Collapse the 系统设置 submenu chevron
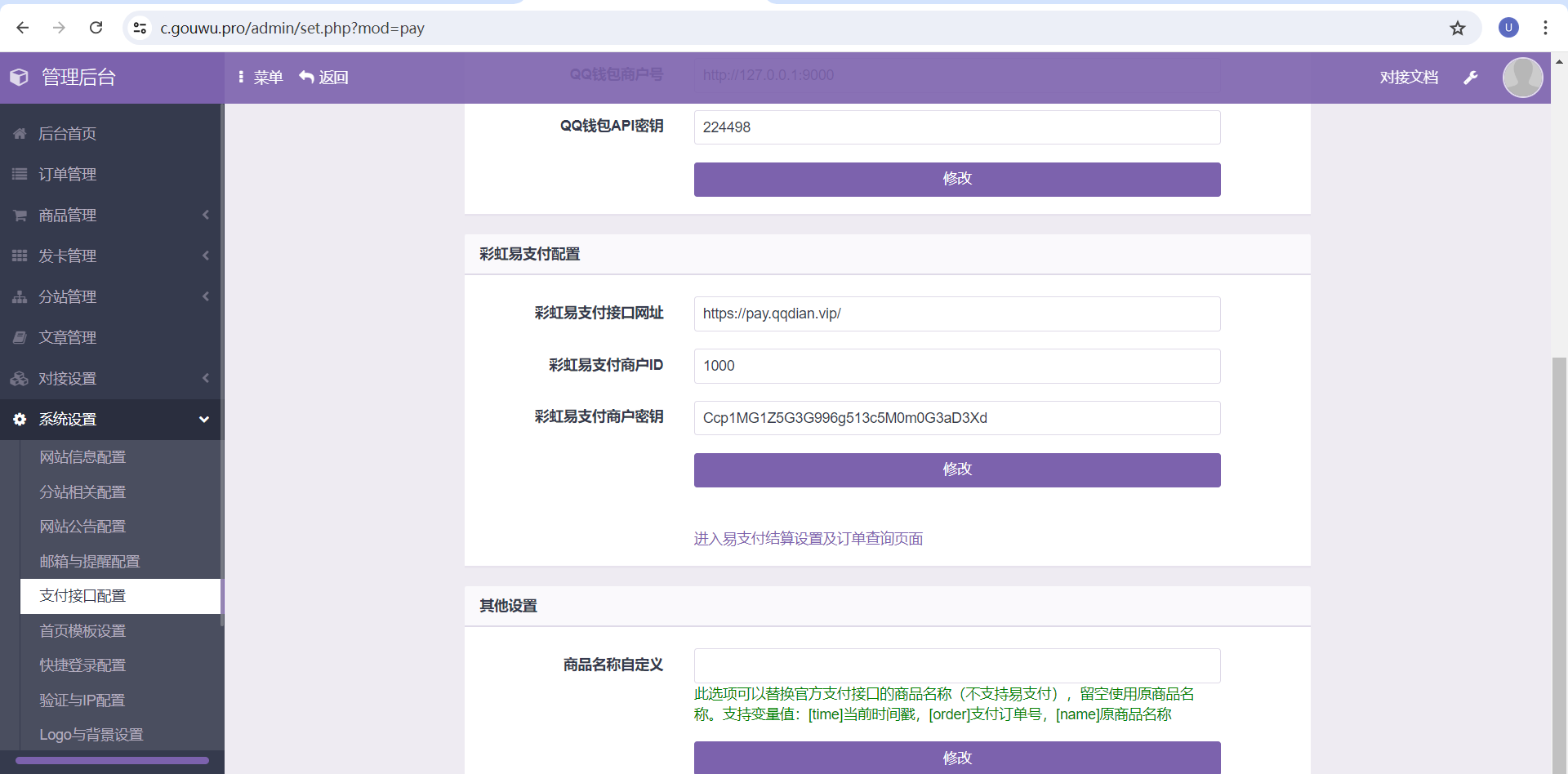The width and height of the screenshot is (1568, 774). point(204,419)
